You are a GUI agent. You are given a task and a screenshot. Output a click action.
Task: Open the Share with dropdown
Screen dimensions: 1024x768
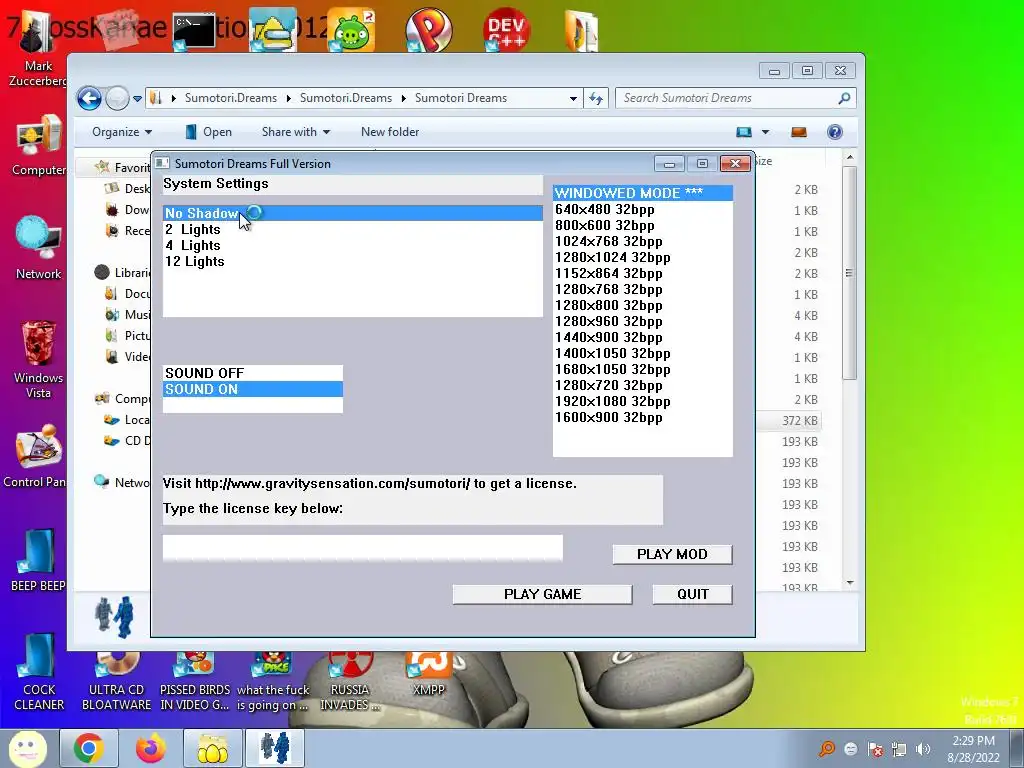[x=296, y=132]
